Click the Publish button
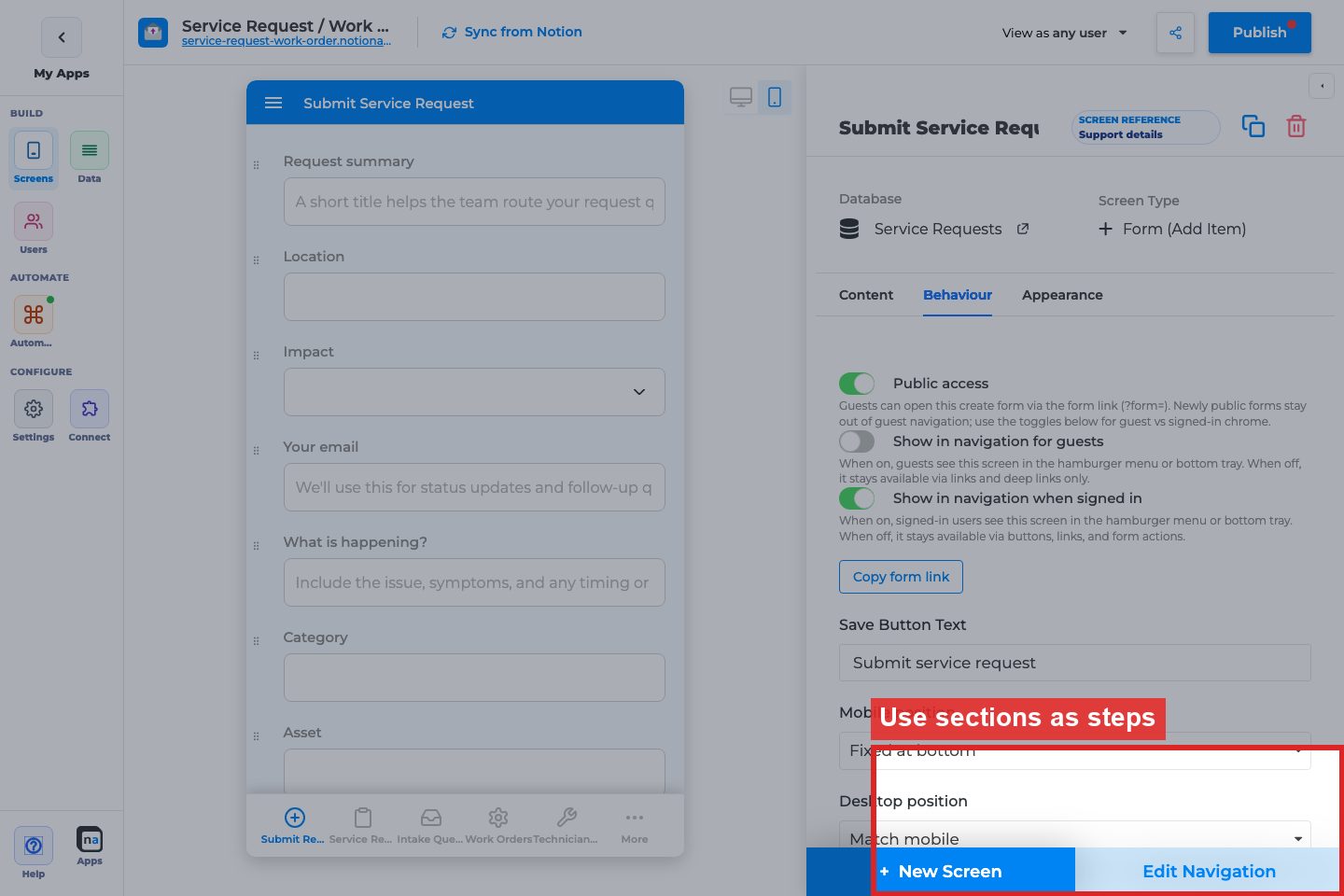This screenshot has height=896, width=1344. 1260,33
